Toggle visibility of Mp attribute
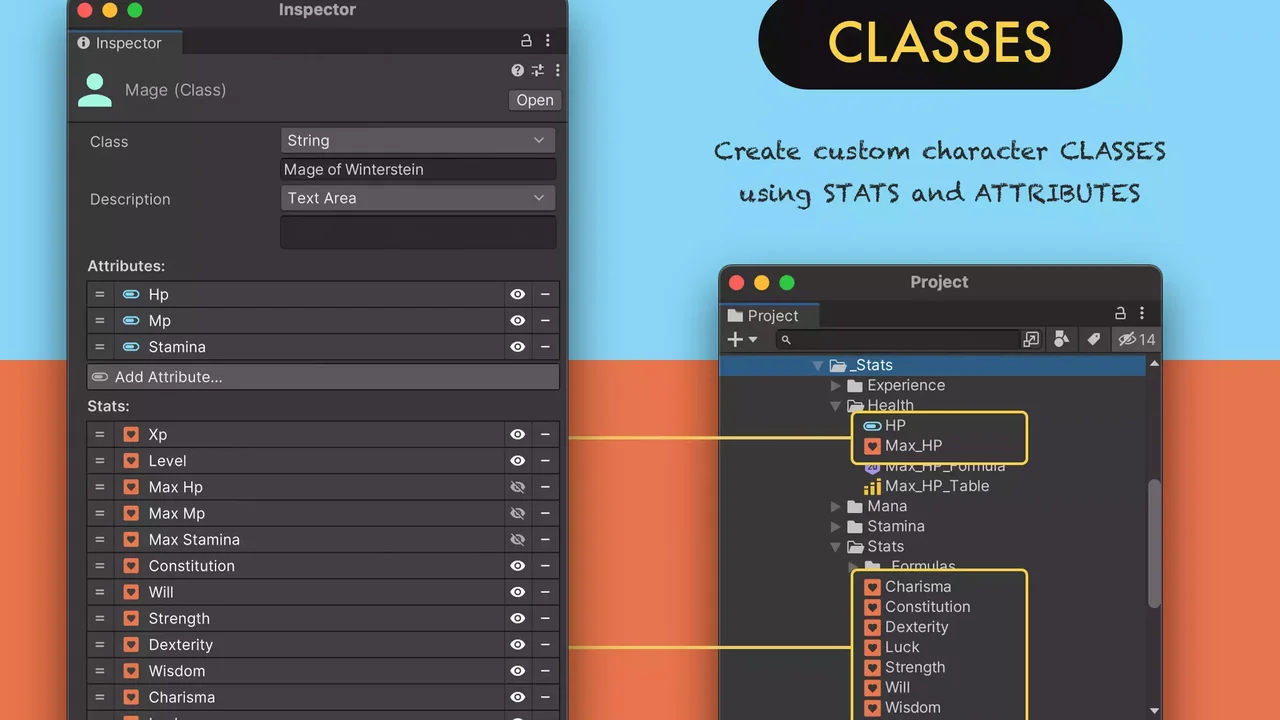The width and height of the screenshot is (1280, 720). 517,320
